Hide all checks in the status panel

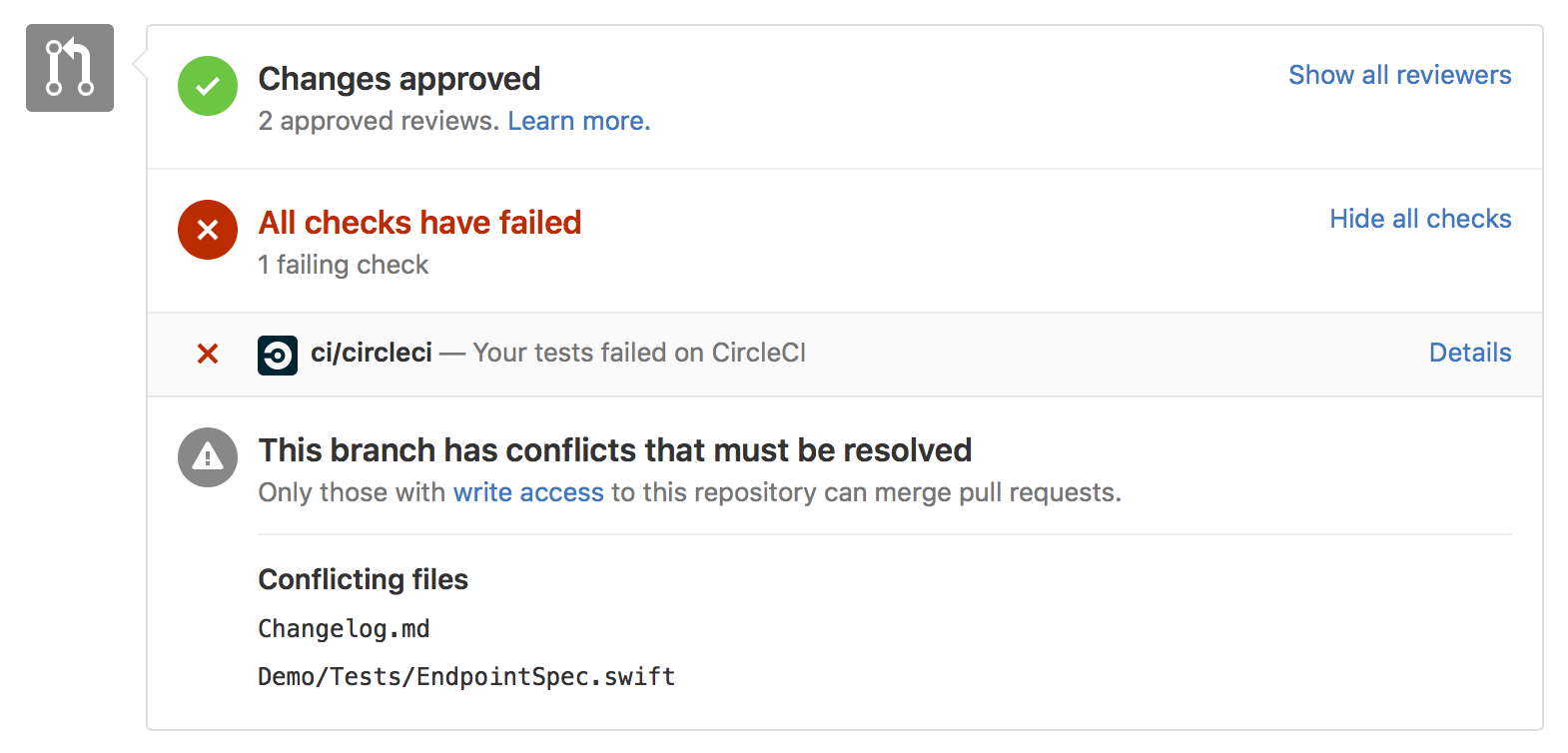[x=1420, y=219]
